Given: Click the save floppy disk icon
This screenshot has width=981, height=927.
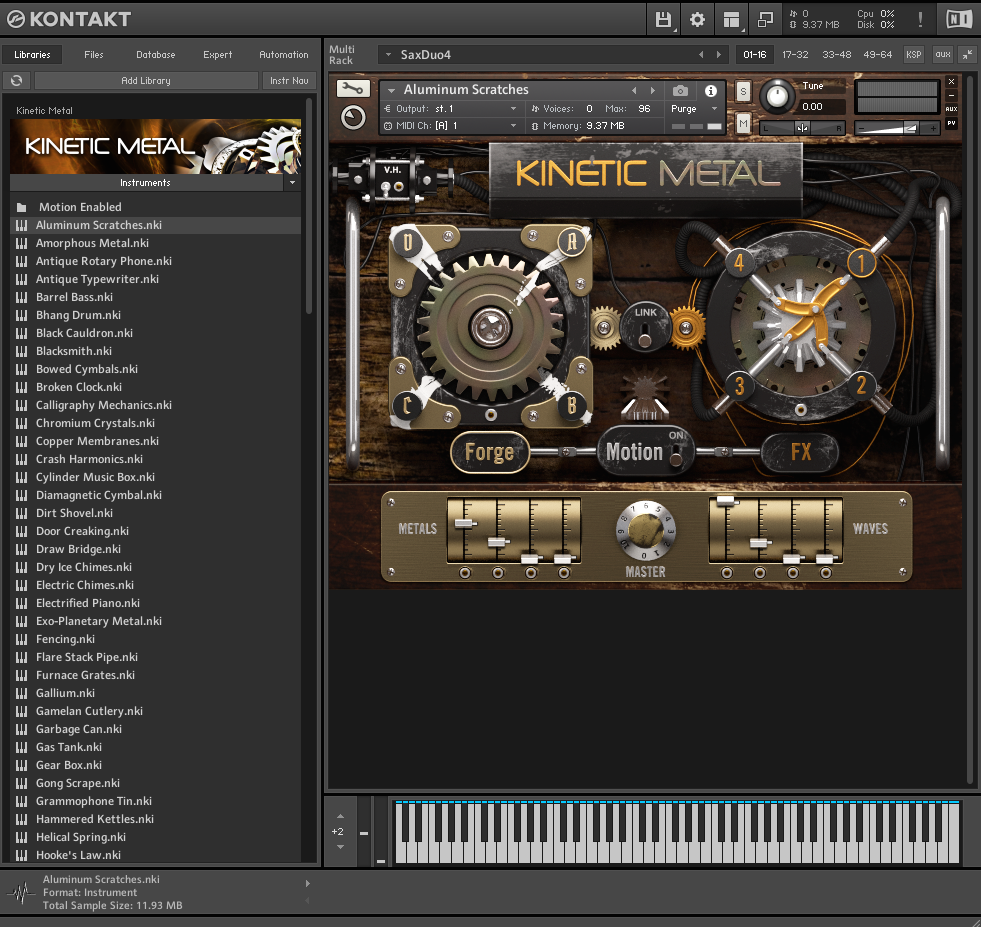Looking at the screenshot, I should click(663, 20).
